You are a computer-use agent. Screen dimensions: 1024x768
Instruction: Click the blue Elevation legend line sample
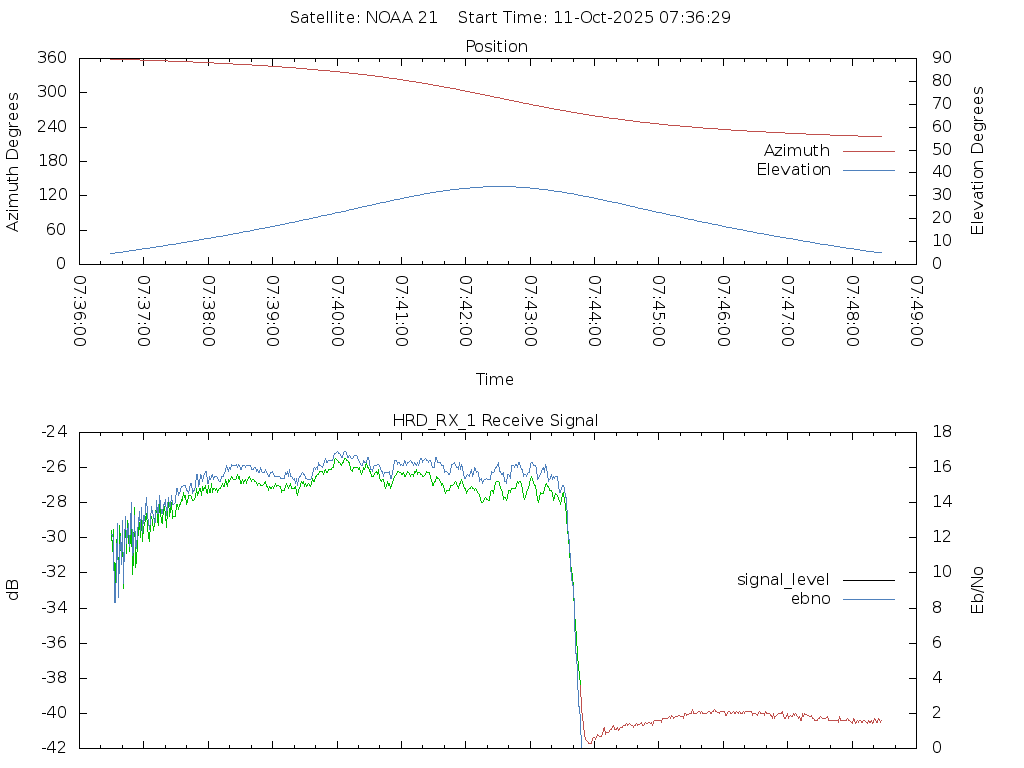(x=868, y=170)
